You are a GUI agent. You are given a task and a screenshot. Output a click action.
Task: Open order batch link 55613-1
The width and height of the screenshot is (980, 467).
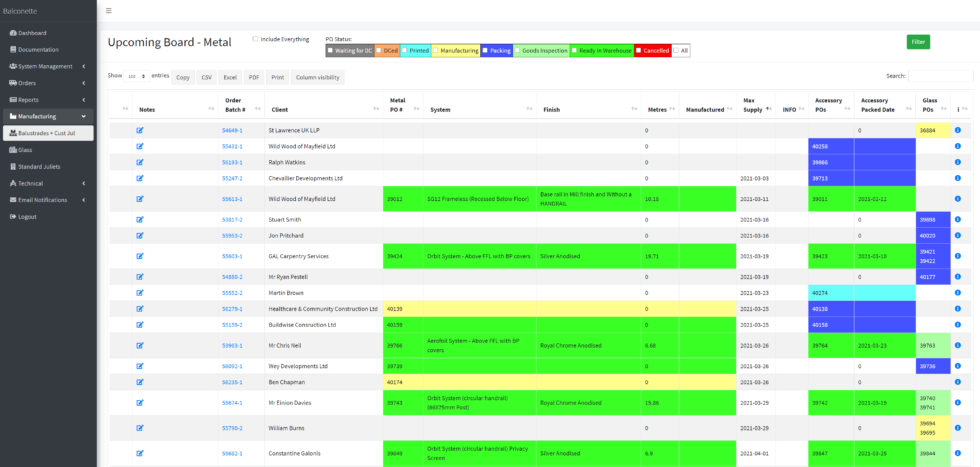point(232,199)
